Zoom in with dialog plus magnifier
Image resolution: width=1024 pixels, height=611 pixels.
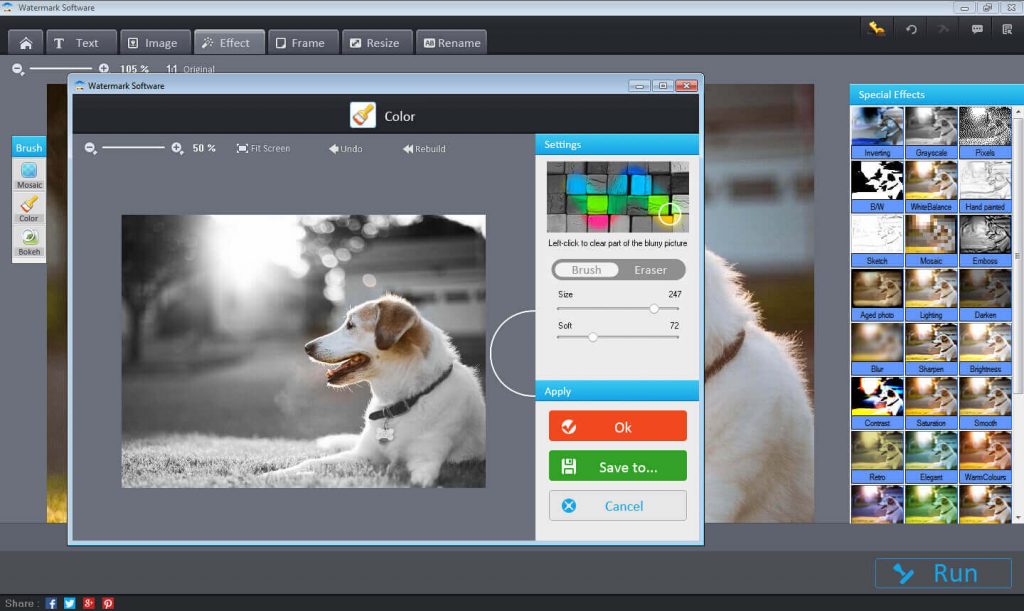pyautogui.click(x=177, y=148)
